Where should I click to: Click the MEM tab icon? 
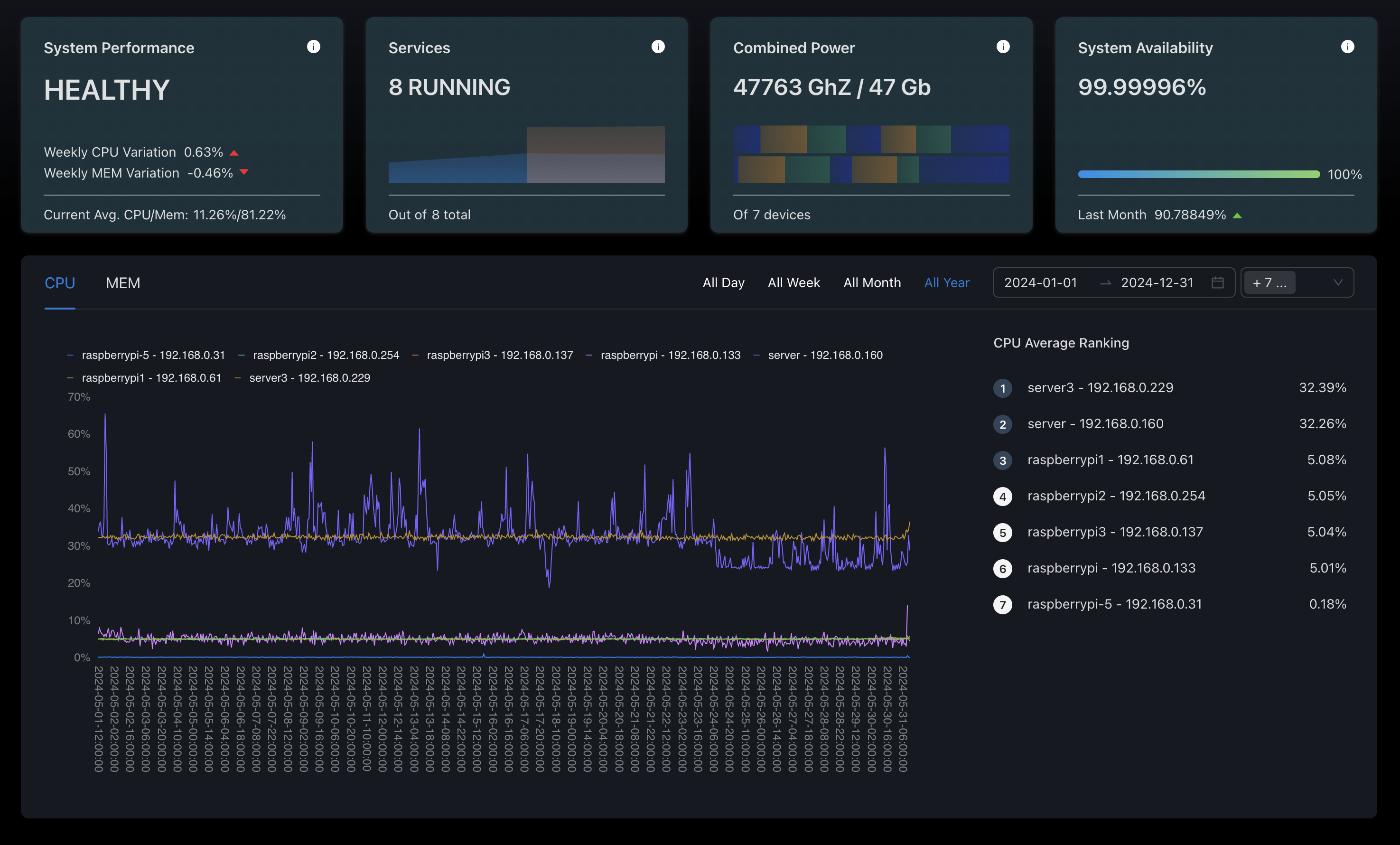(123, 282)
